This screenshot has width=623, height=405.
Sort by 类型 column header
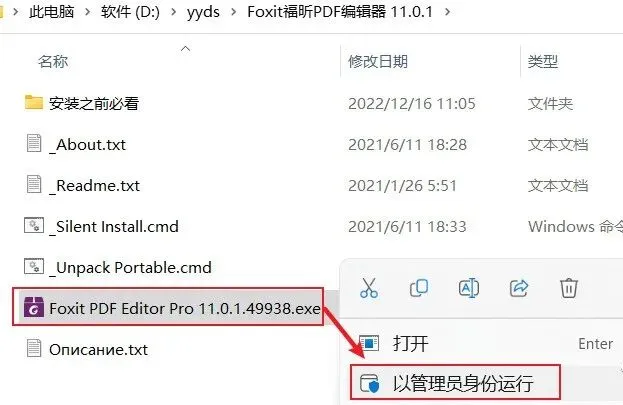(x=543, y=62)
